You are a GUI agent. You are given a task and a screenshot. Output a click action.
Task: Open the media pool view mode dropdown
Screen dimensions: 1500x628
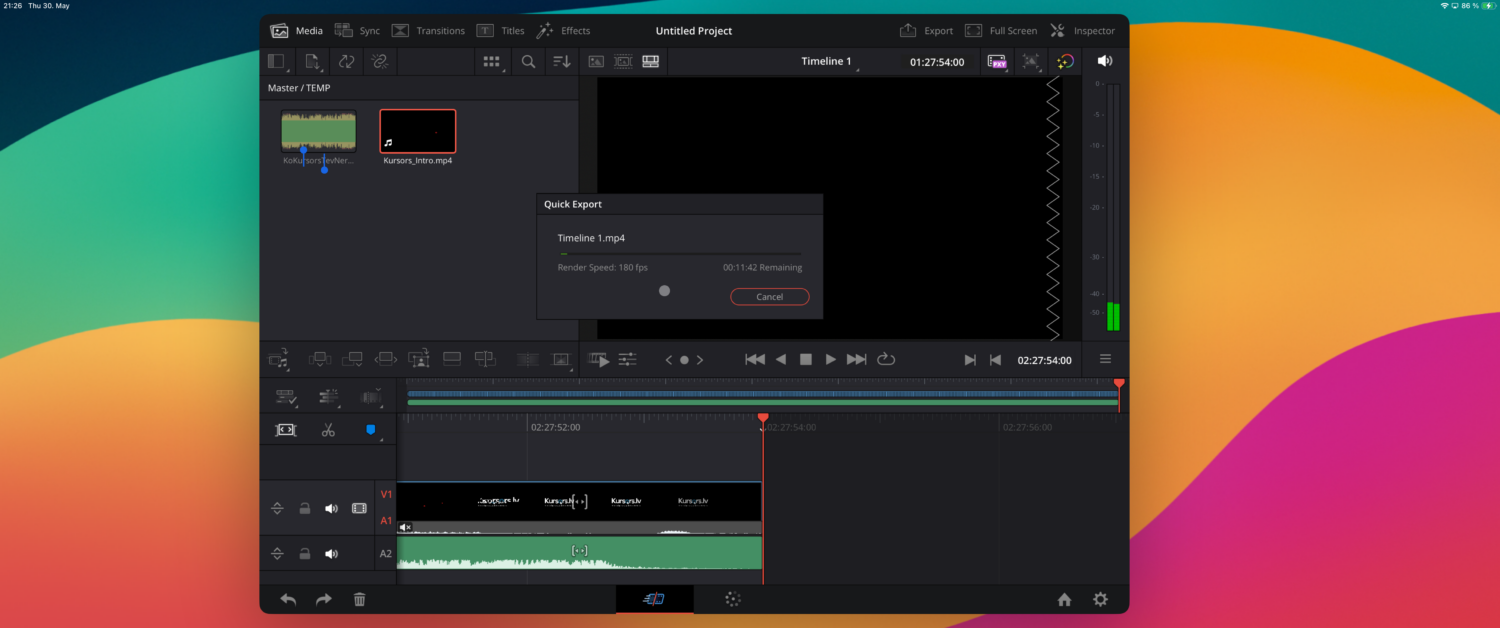pyautogui.click(x=491, y=62)
